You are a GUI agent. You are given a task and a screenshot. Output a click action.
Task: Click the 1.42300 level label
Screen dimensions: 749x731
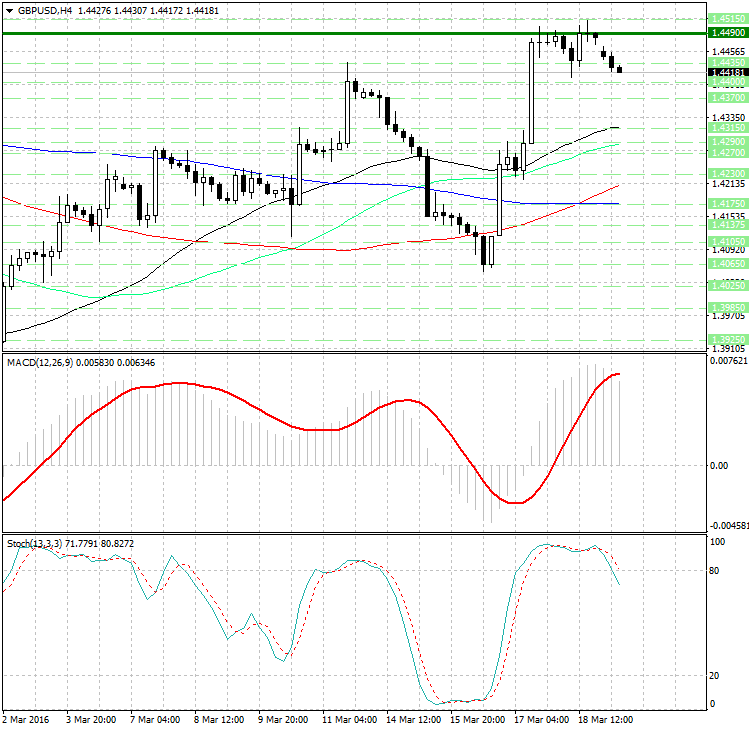pos(728,173)
